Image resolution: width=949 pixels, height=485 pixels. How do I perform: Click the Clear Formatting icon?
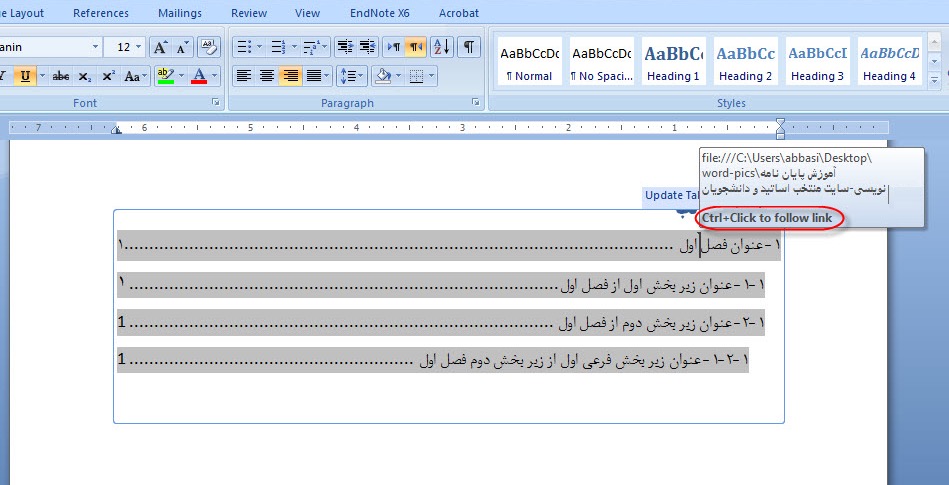(x=209, y=47)
